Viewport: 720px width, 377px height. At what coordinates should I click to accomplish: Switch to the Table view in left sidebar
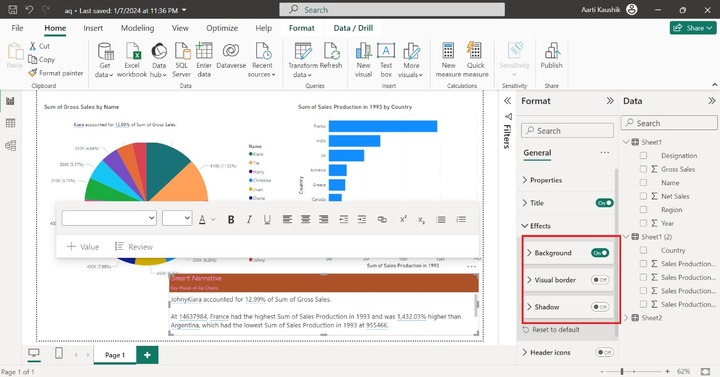tap(11, 123)
